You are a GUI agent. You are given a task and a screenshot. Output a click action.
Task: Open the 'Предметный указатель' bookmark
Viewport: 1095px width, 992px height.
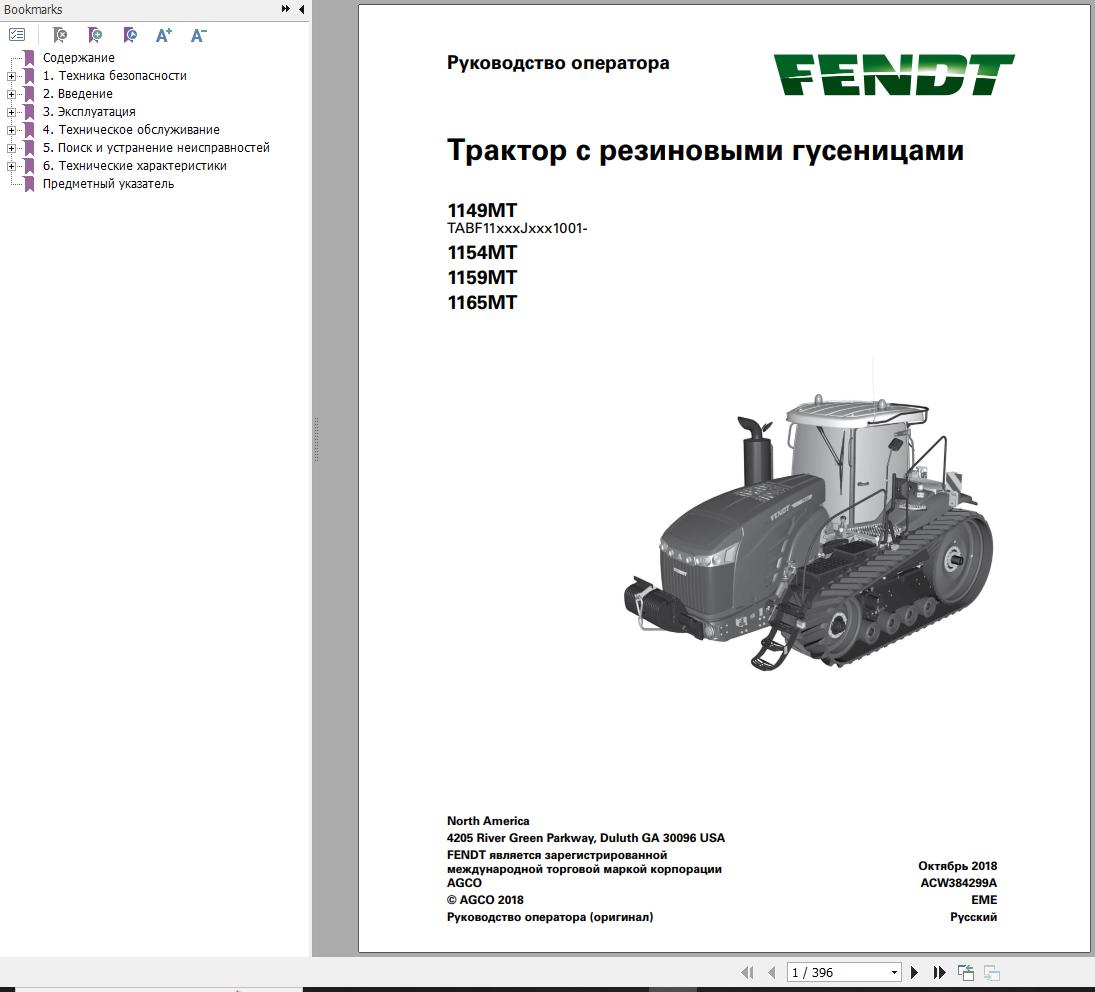tap(108, 184)
